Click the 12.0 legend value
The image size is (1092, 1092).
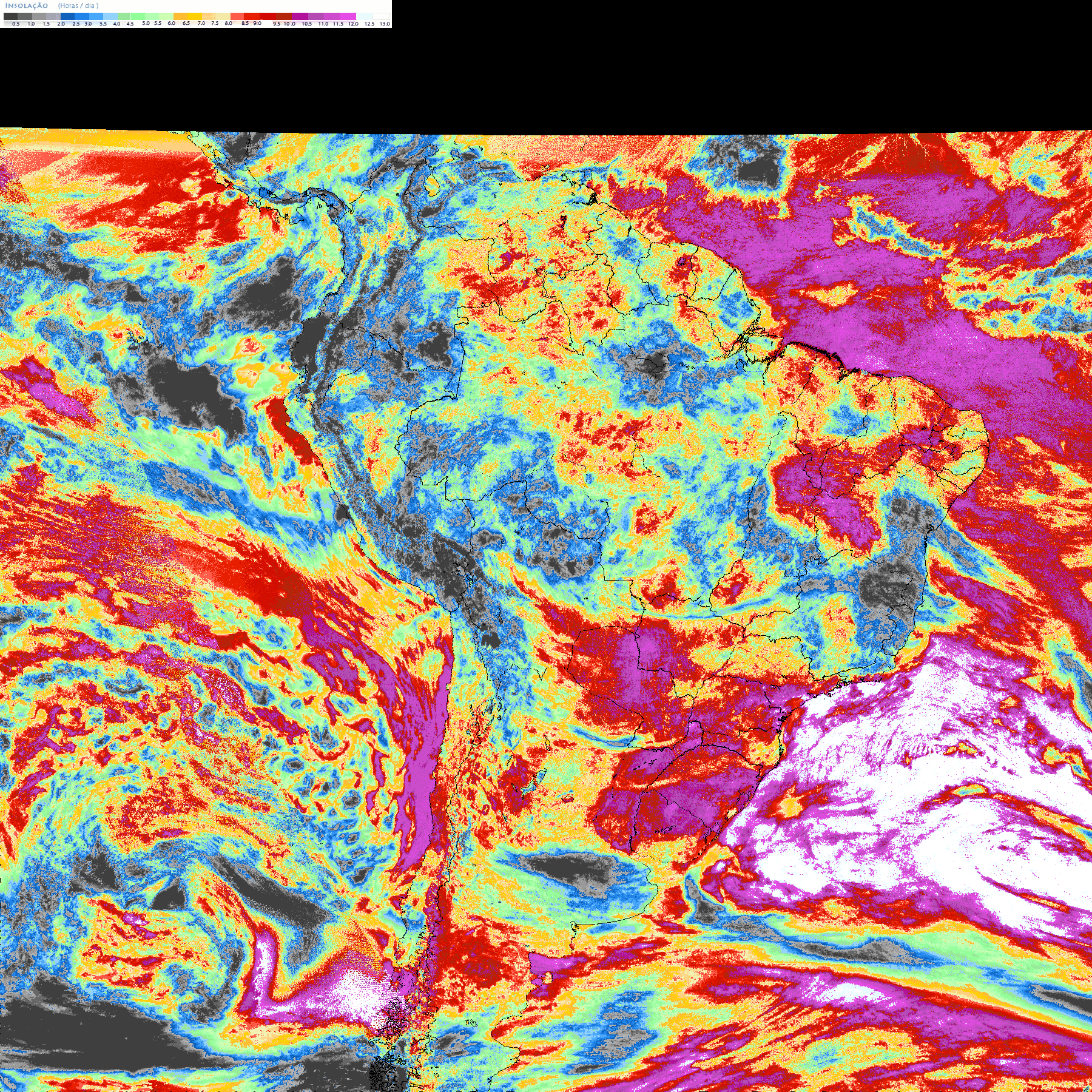pyautogui.click(x=353, y=24)
